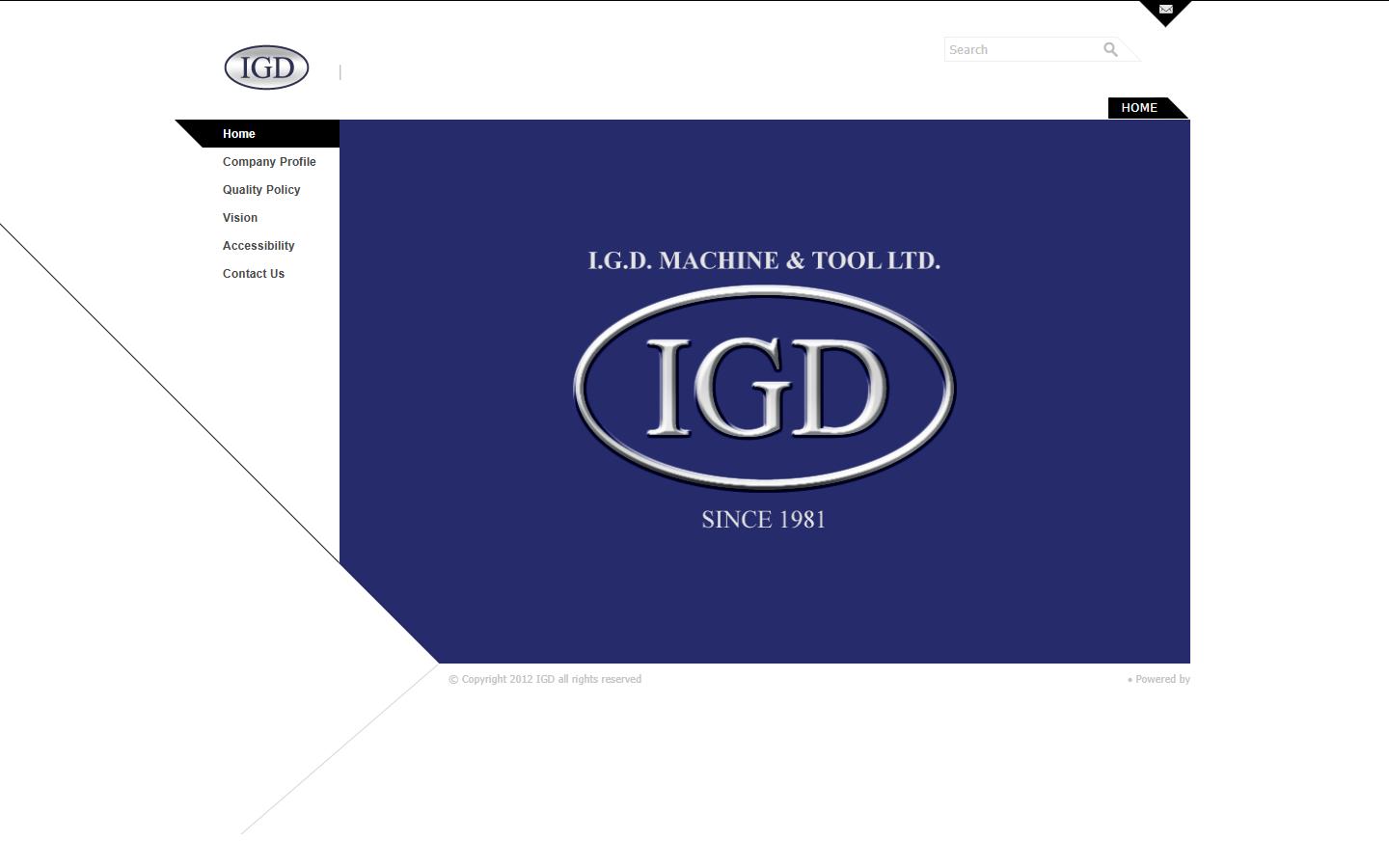
Task: Open the envelope mail icon at top
Action: (x=1165, y=10)
